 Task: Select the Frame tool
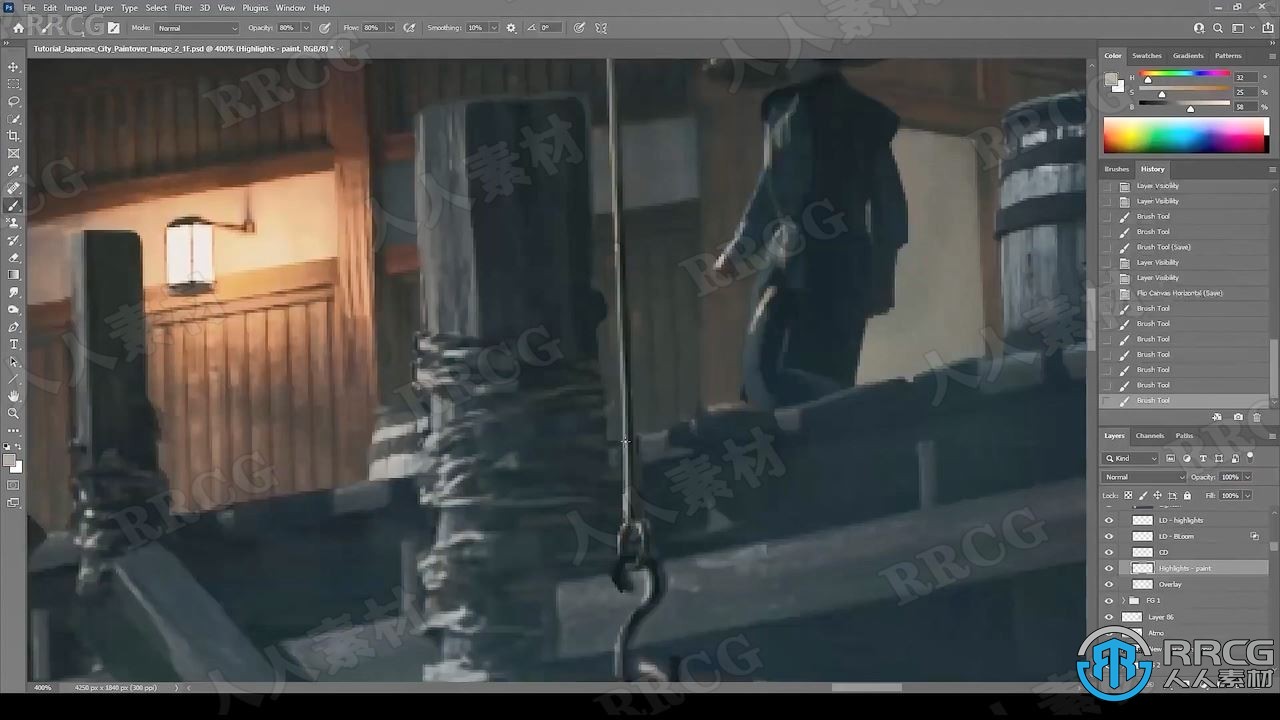tap(13, 153)
